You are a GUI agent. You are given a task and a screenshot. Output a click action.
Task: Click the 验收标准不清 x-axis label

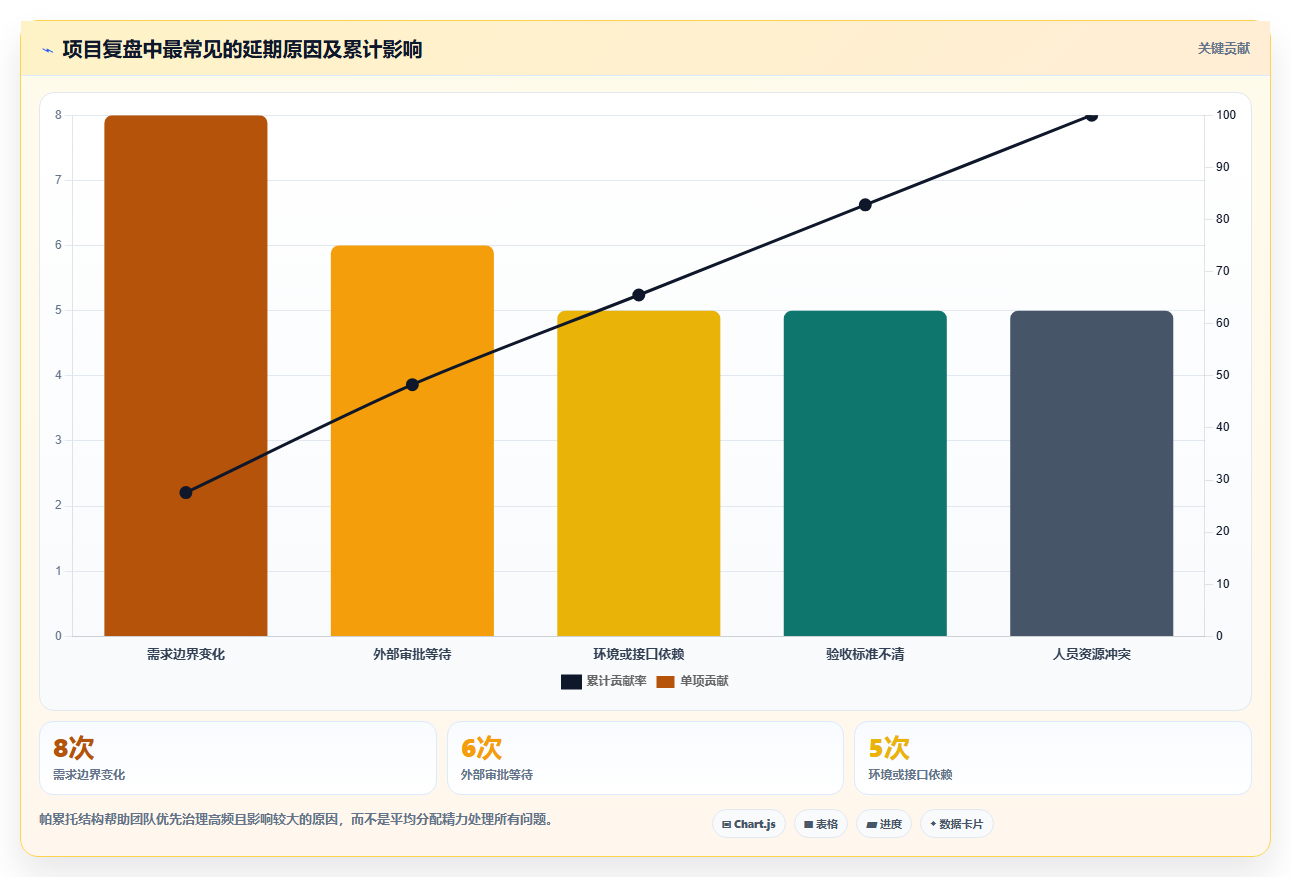pyautogui.click(x=865, y=654)
